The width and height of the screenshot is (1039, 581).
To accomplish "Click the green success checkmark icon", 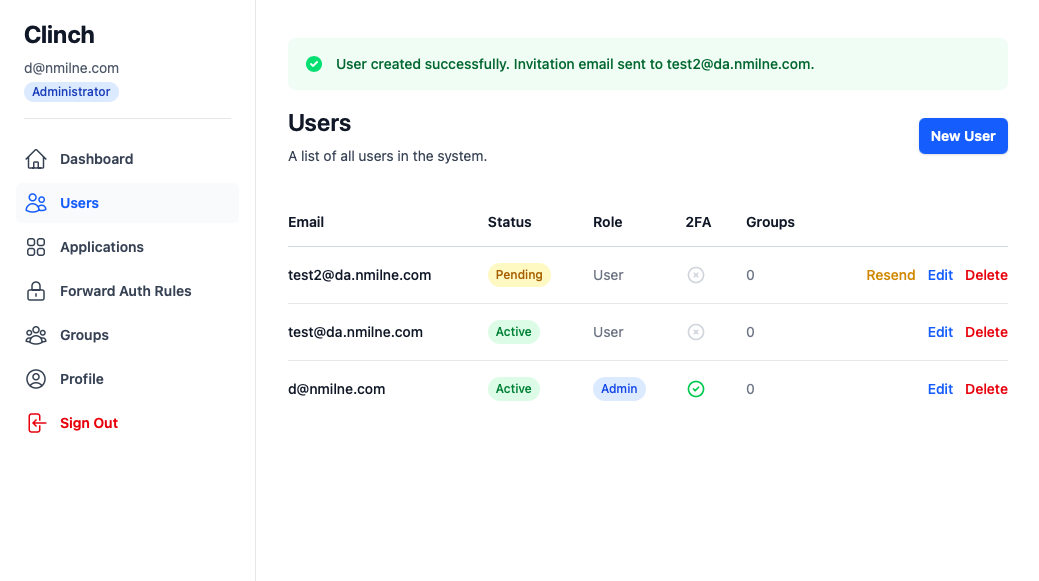I will pos(314,64).
